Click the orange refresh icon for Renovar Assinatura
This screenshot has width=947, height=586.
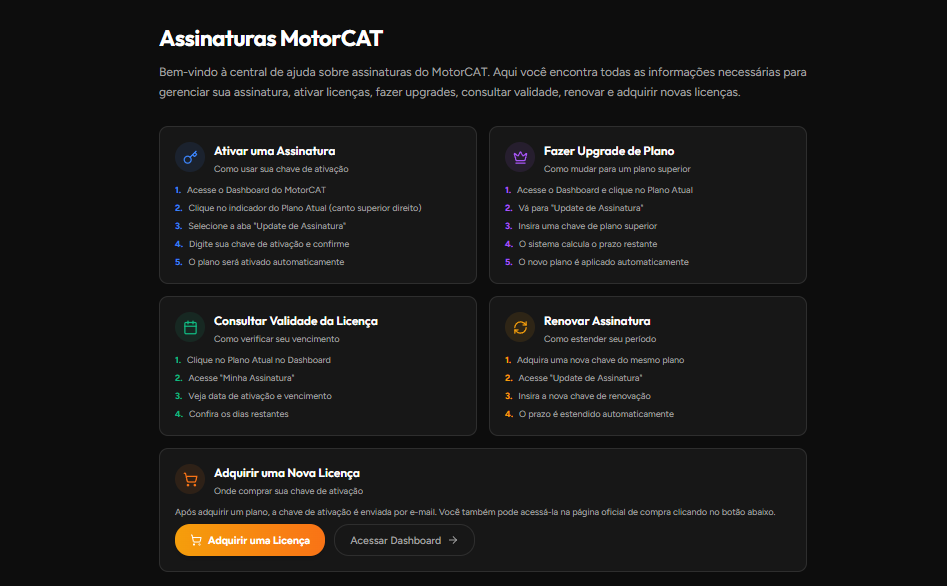click(x=520, y=327)
